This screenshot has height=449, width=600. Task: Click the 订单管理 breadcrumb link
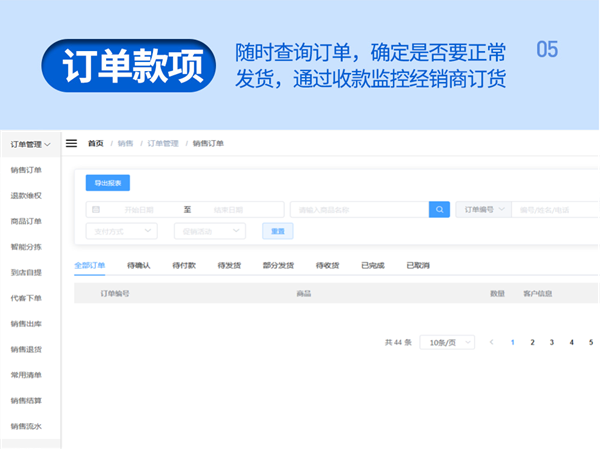click(x=163, y=144)
